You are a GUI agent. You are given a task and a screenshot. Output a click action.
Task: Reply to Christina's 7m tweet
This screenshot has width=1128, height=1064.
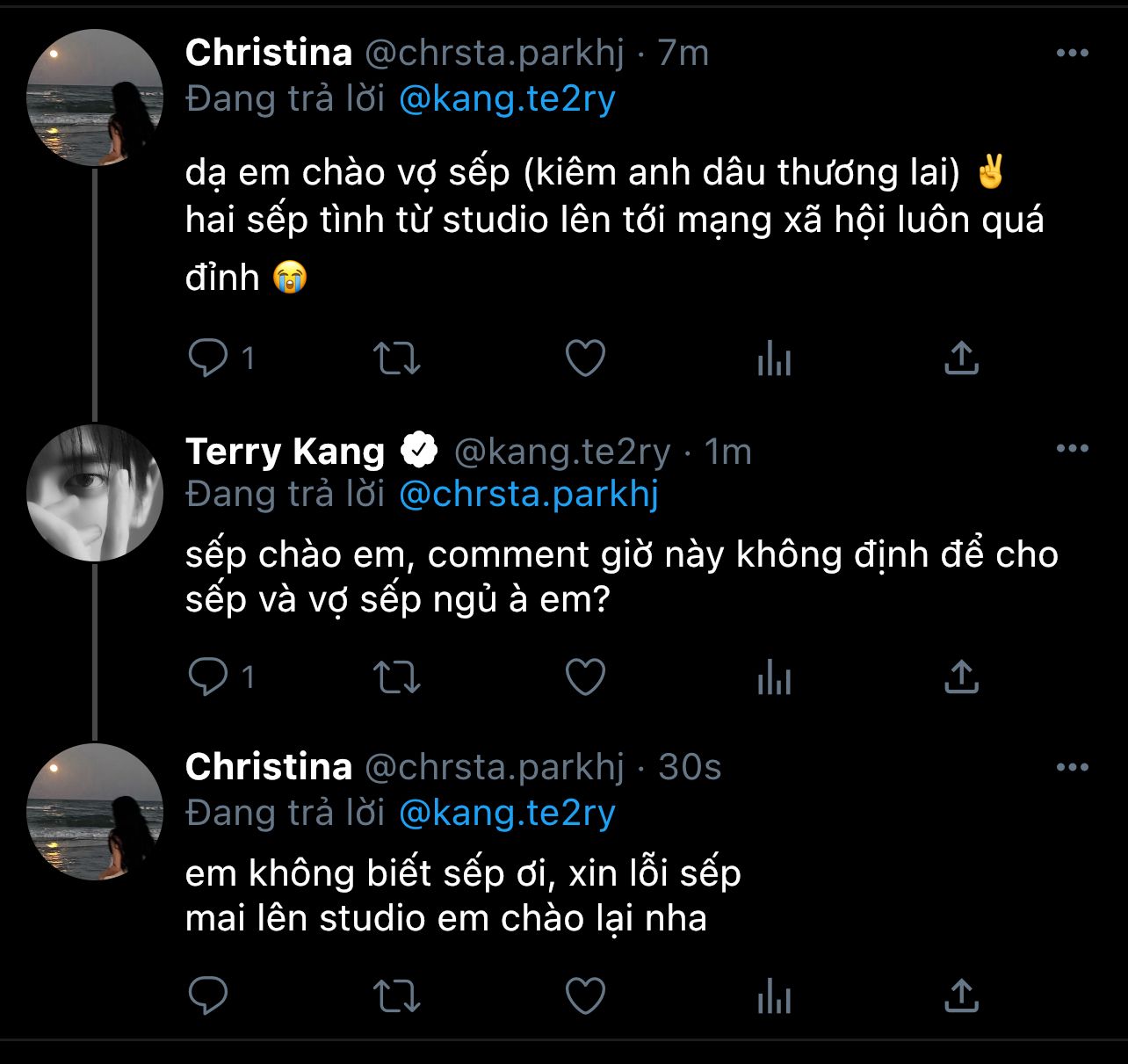[208, 358]
